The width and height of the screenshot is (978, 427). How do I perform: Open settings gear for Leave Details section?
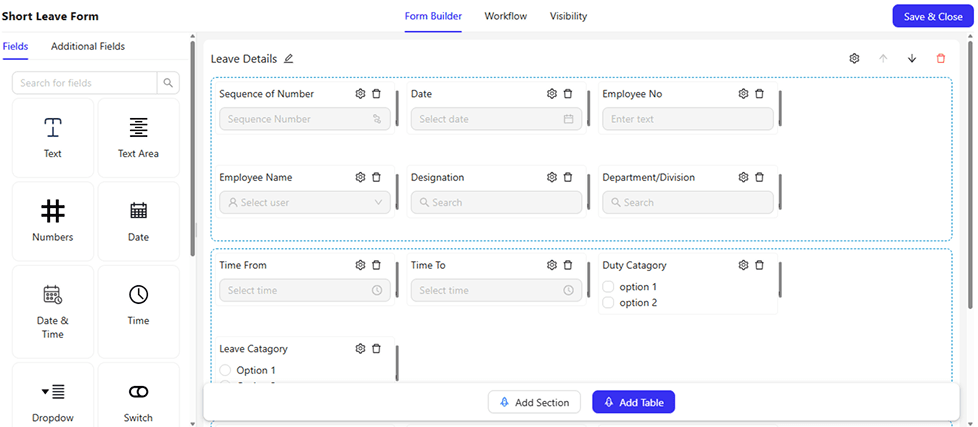(854, 59)
